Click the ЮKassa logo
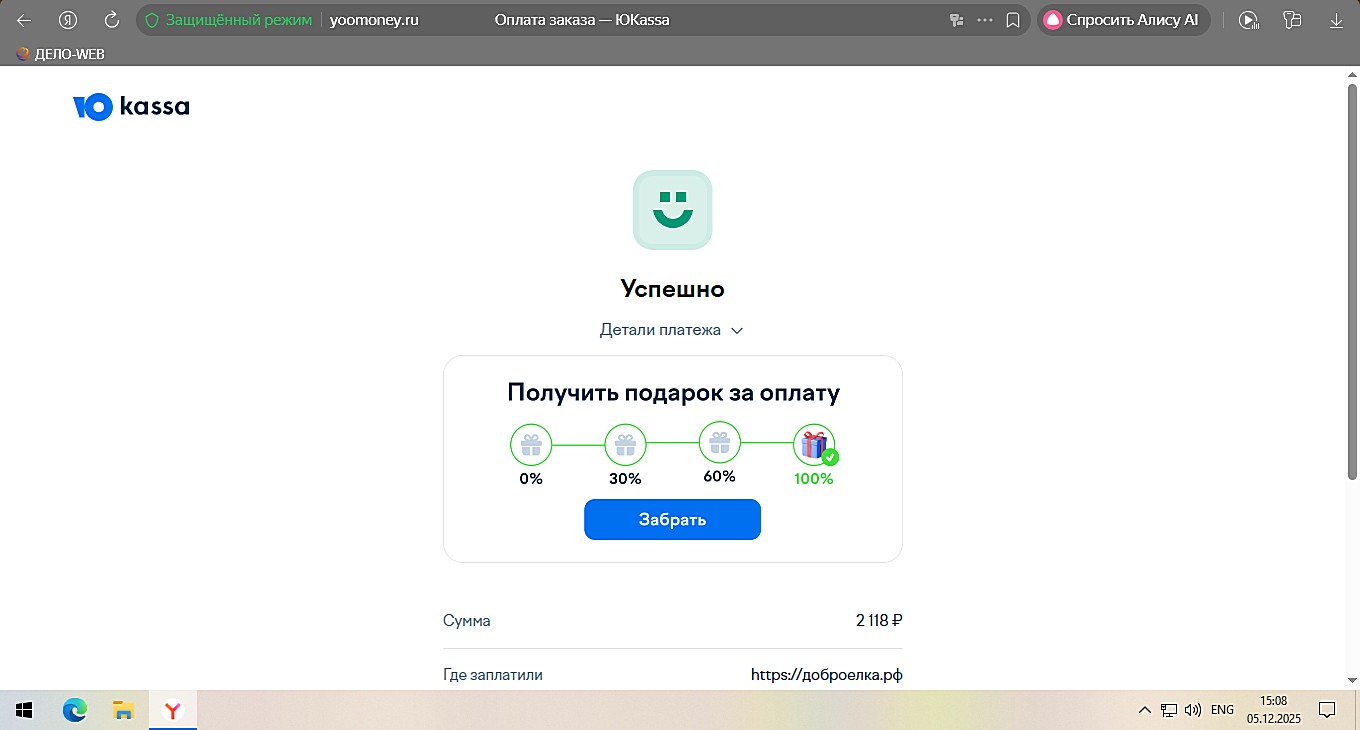The image size is (1360, 730). pos(131,106)
